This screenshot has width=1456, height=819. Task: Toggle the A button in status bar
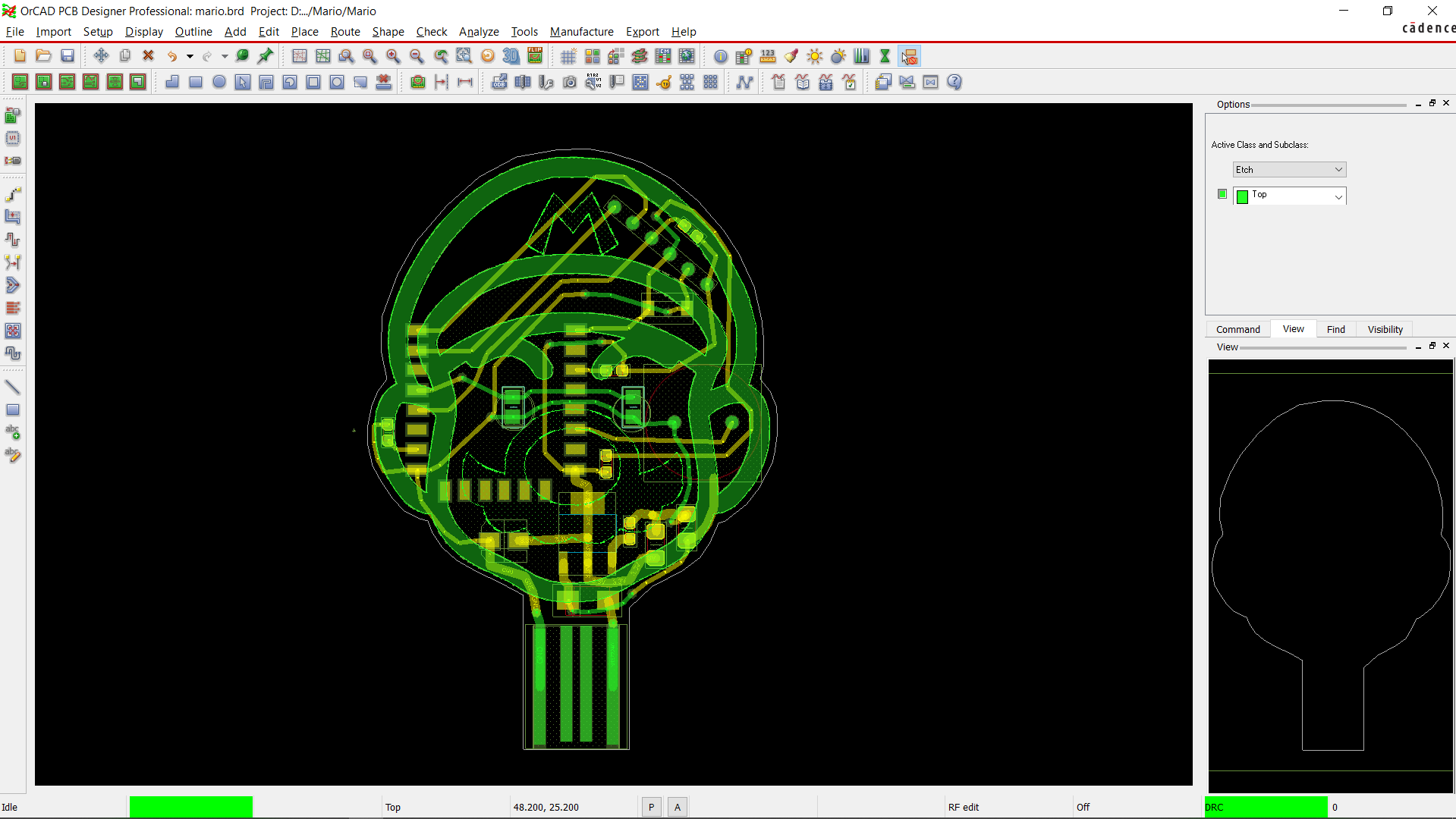(678, 807)
